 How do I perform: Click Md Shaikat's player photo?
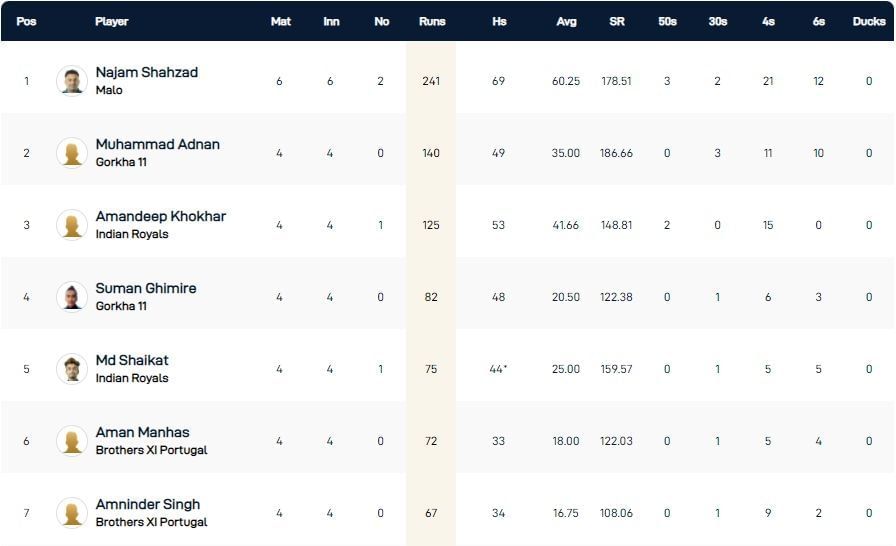[x=72, y=369]
